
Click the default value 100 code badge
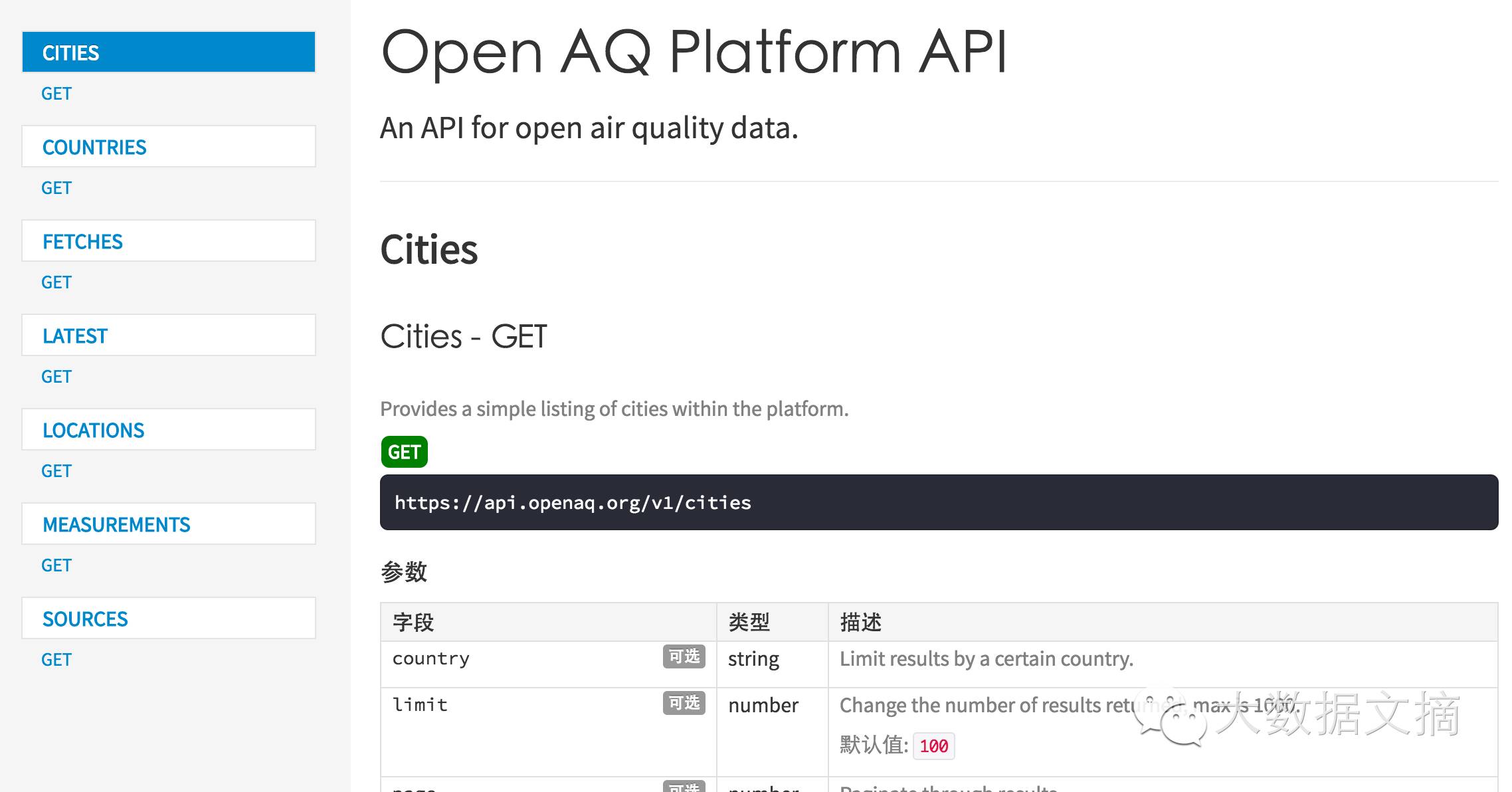[x=933, y=746]
